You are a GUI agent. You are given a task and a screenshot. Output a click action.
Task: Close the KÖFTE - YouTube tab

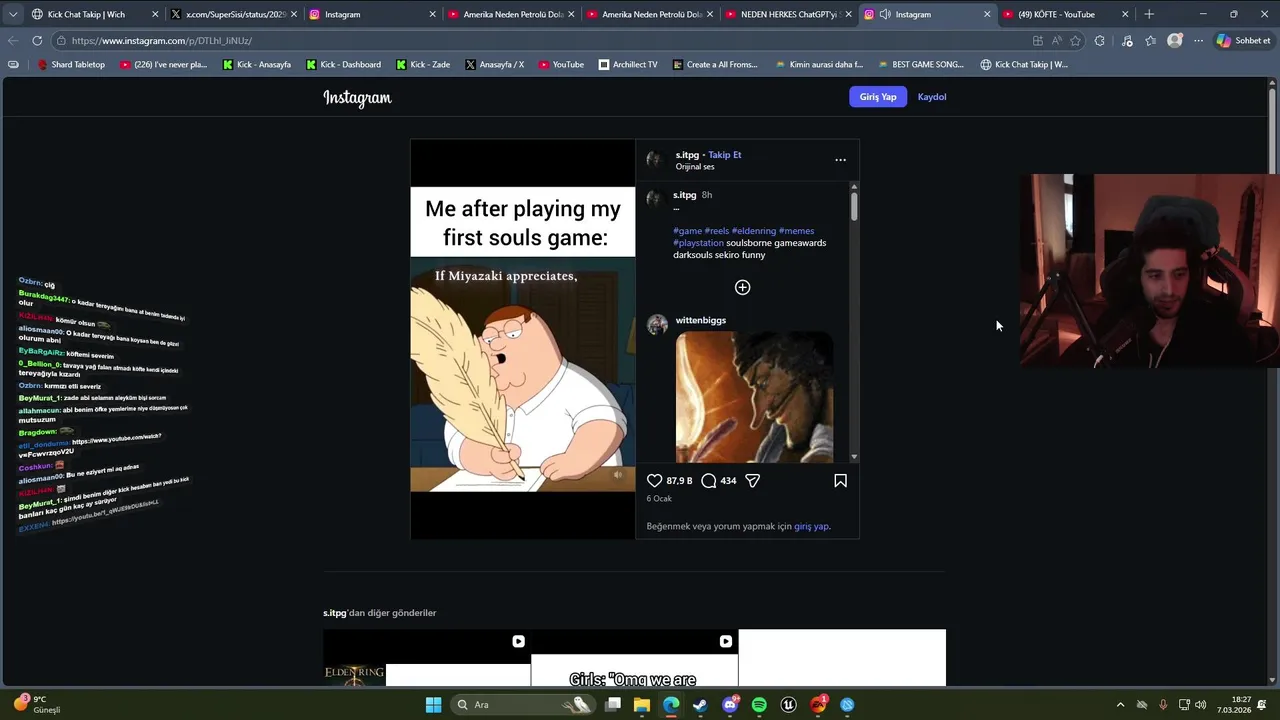pos(1125,14)
